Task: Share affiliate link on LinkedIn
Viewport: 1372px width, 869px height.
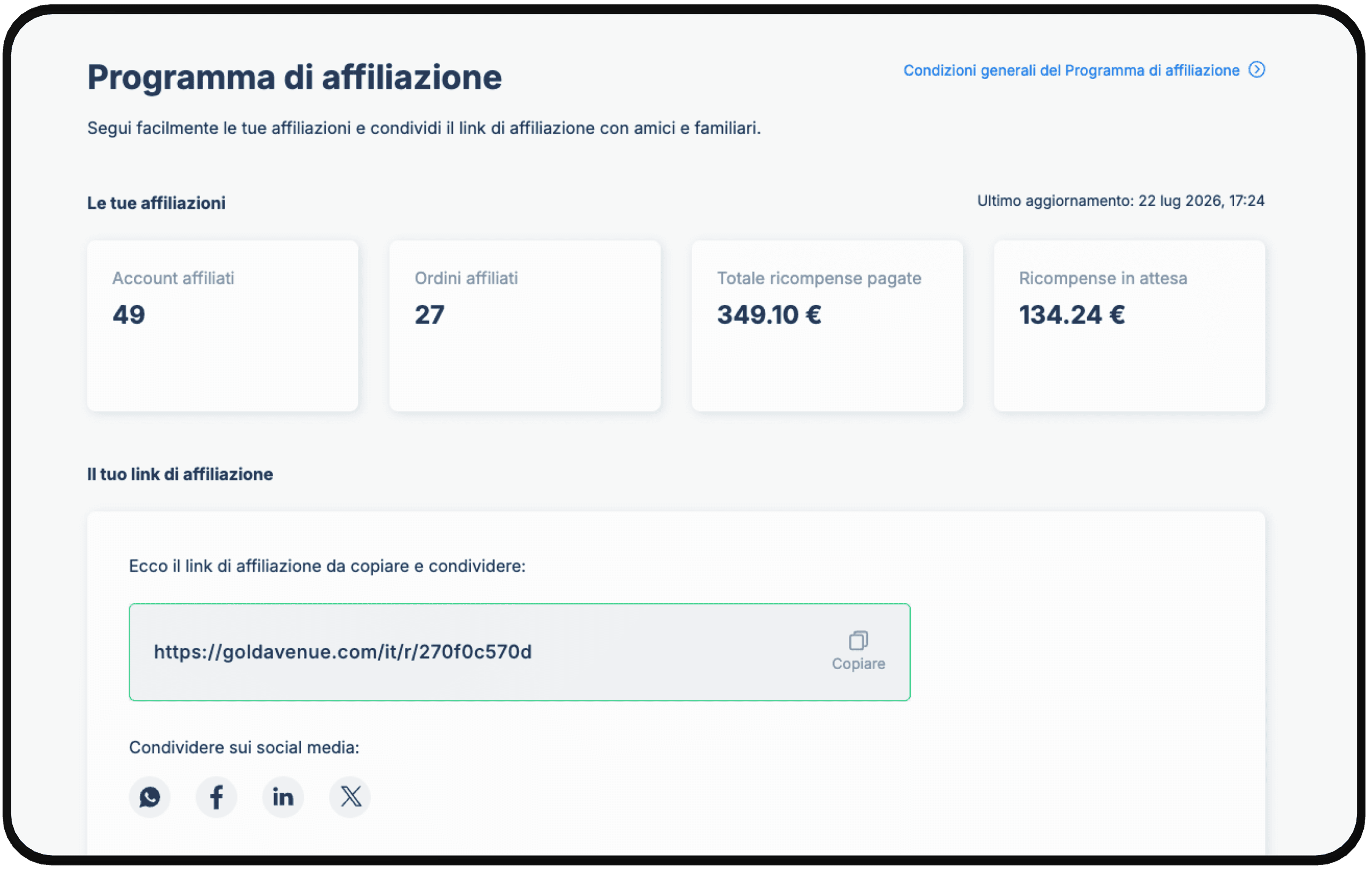Action: [283, 797]
